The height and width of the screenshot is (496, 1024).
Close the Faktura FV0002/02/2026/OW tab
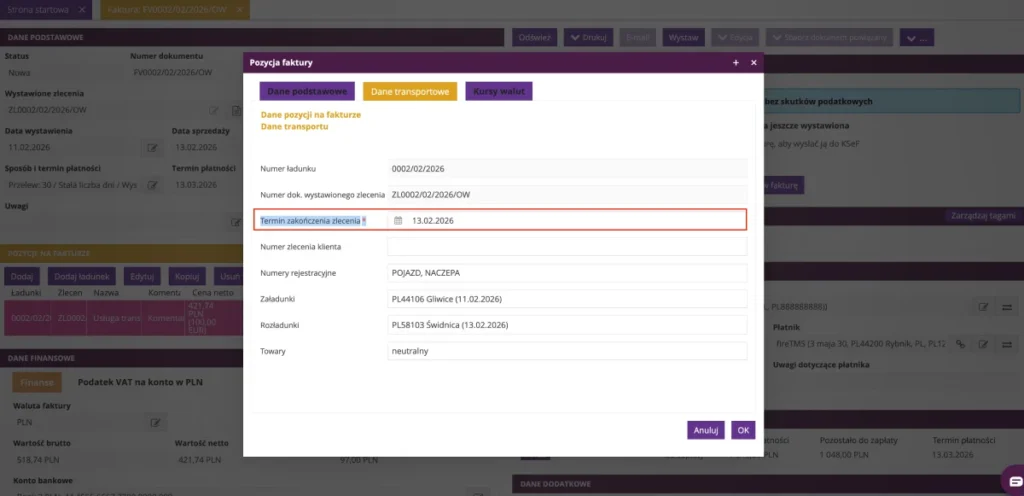pos(240,10)
